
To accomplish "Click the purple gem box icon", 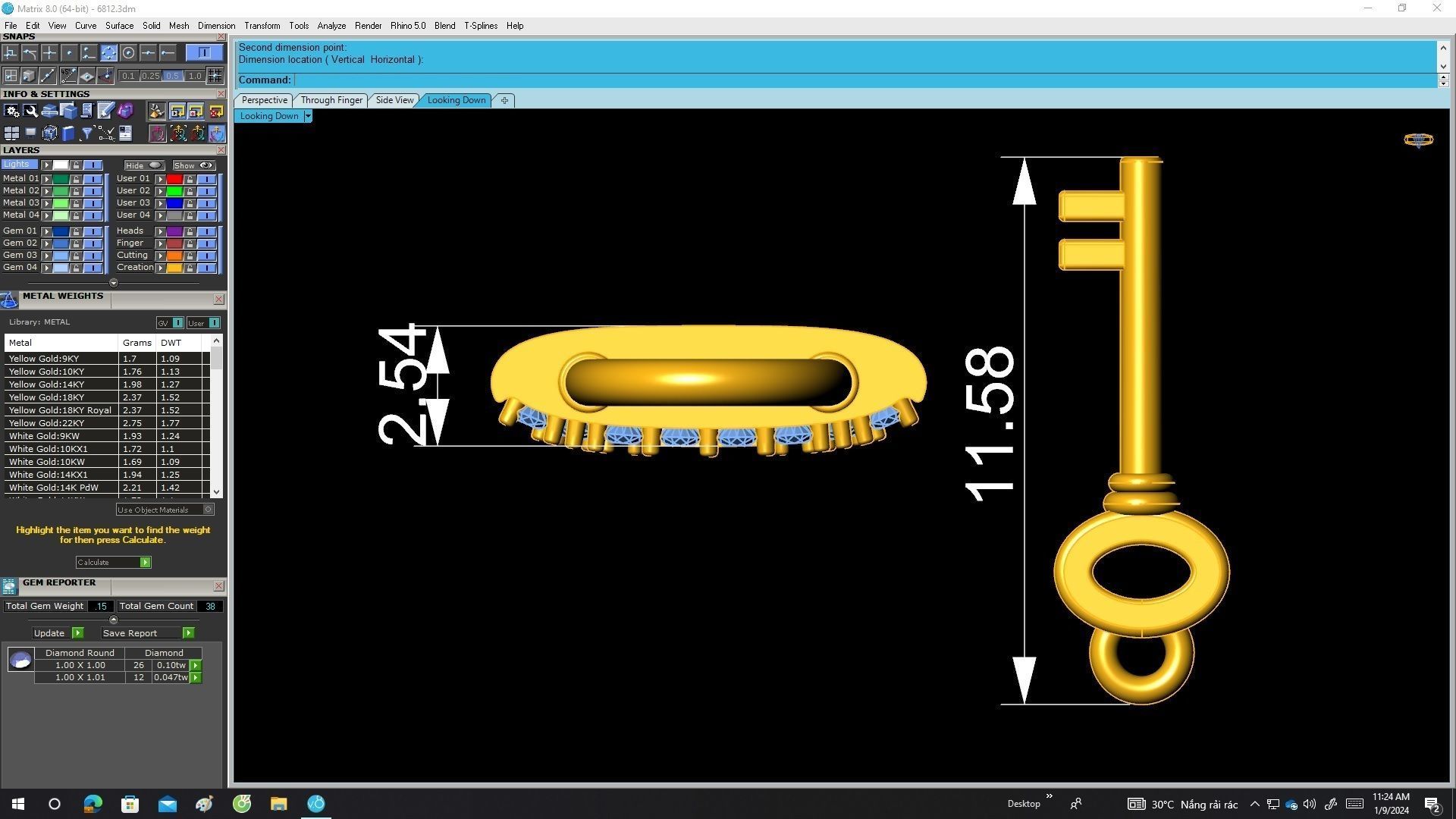I will pyautogui.click(x=125, y=111).
